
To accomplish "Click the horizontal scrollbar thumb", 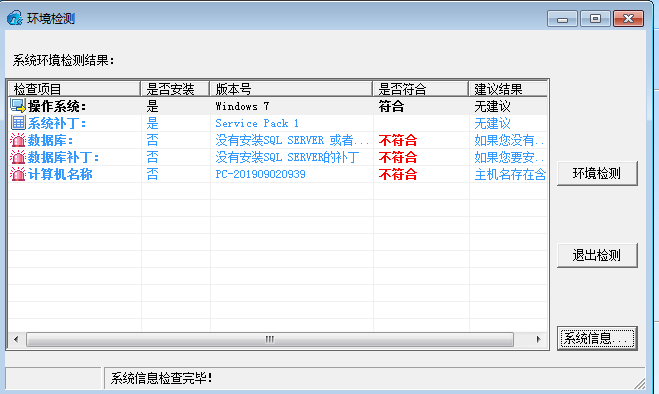I will tap(270, 339).
